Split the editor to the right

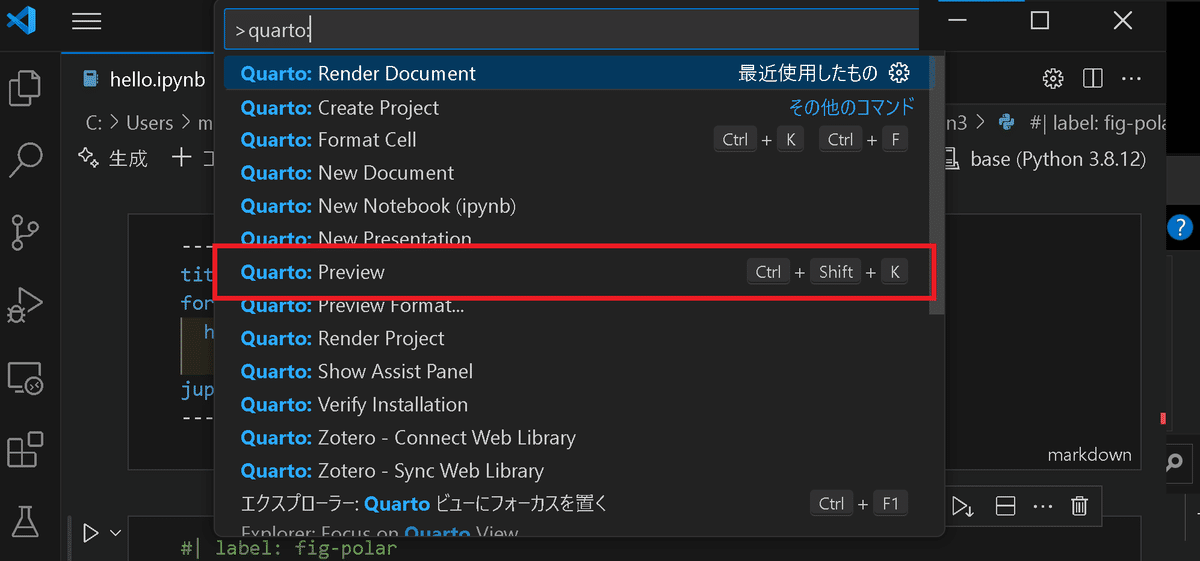point(1092,78)
